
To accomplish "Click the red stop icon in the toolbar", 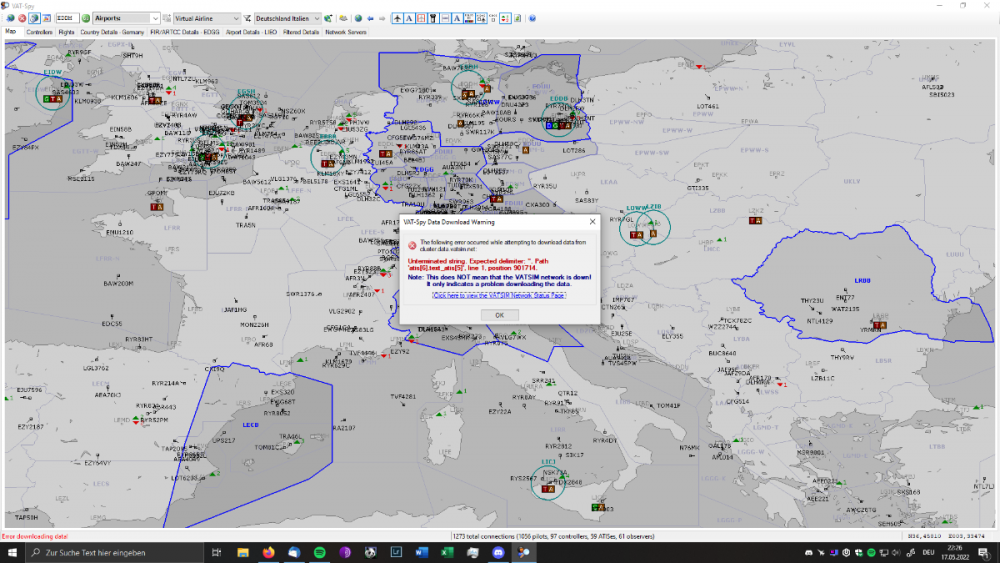I will click(x=22, y=18).
